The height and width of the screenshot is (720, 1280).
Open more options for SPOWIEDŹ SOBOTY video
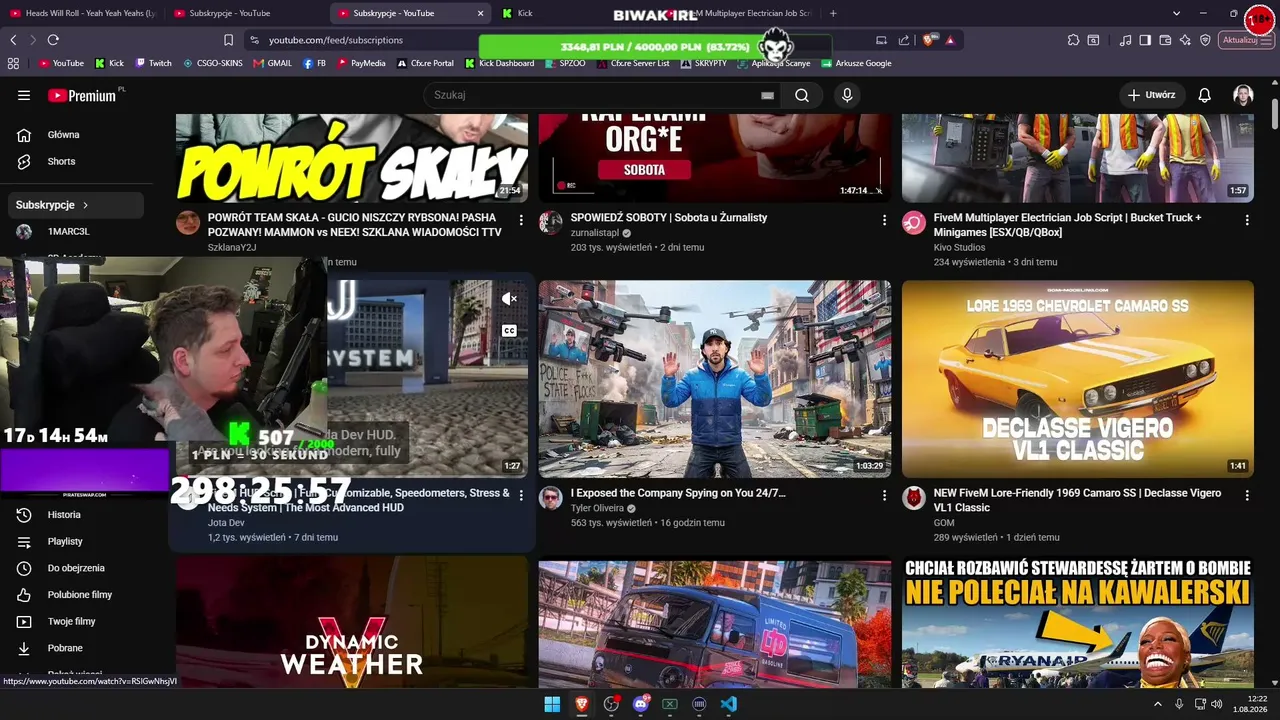[884, 219]
